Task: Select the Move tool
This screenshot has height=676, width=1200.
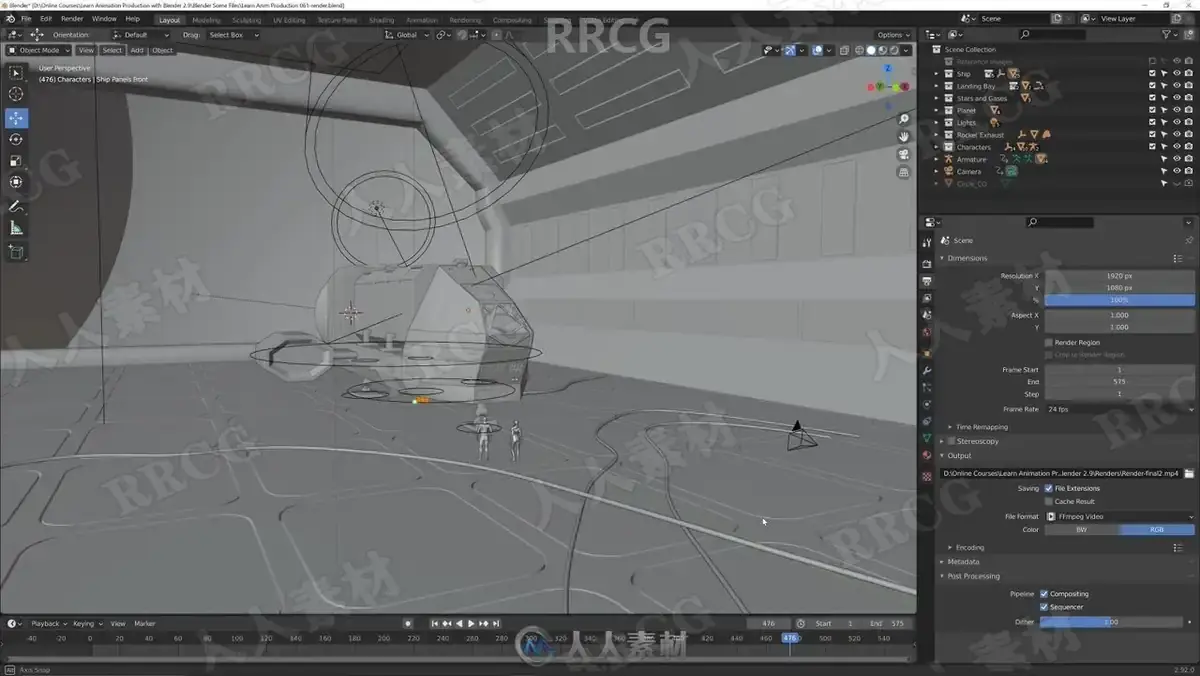Action: coord(16,118)
